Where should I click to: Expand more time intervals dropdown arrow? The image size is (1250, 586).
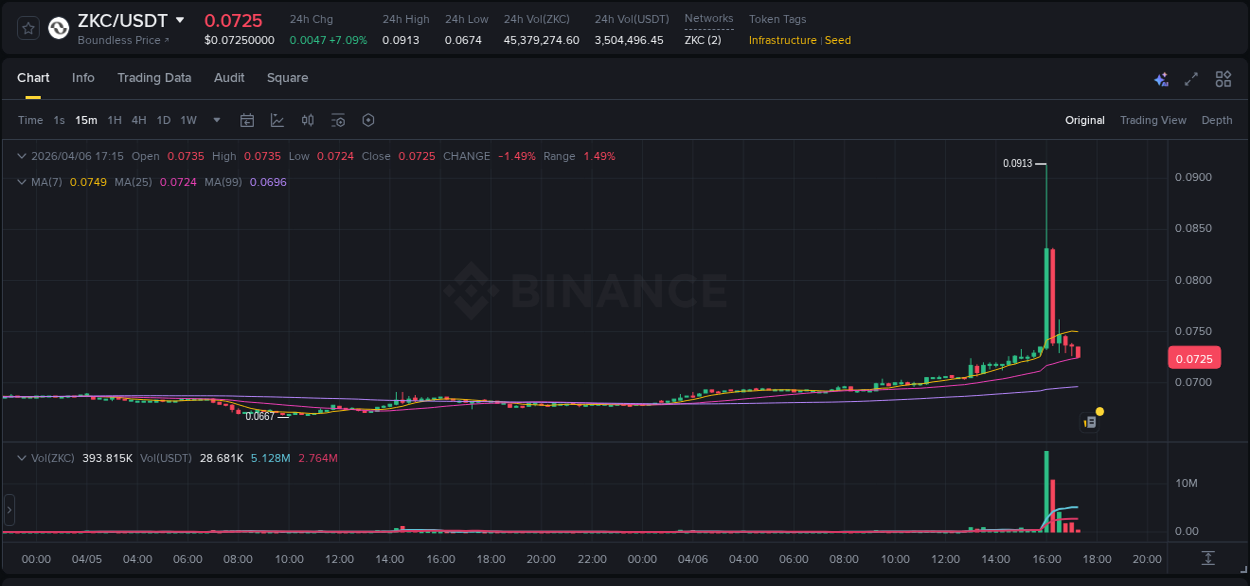(217, 120)
